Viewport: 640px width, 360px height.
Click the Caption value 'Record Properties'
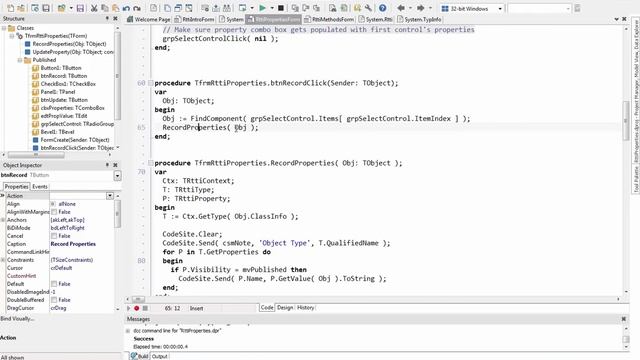point(73,244)
